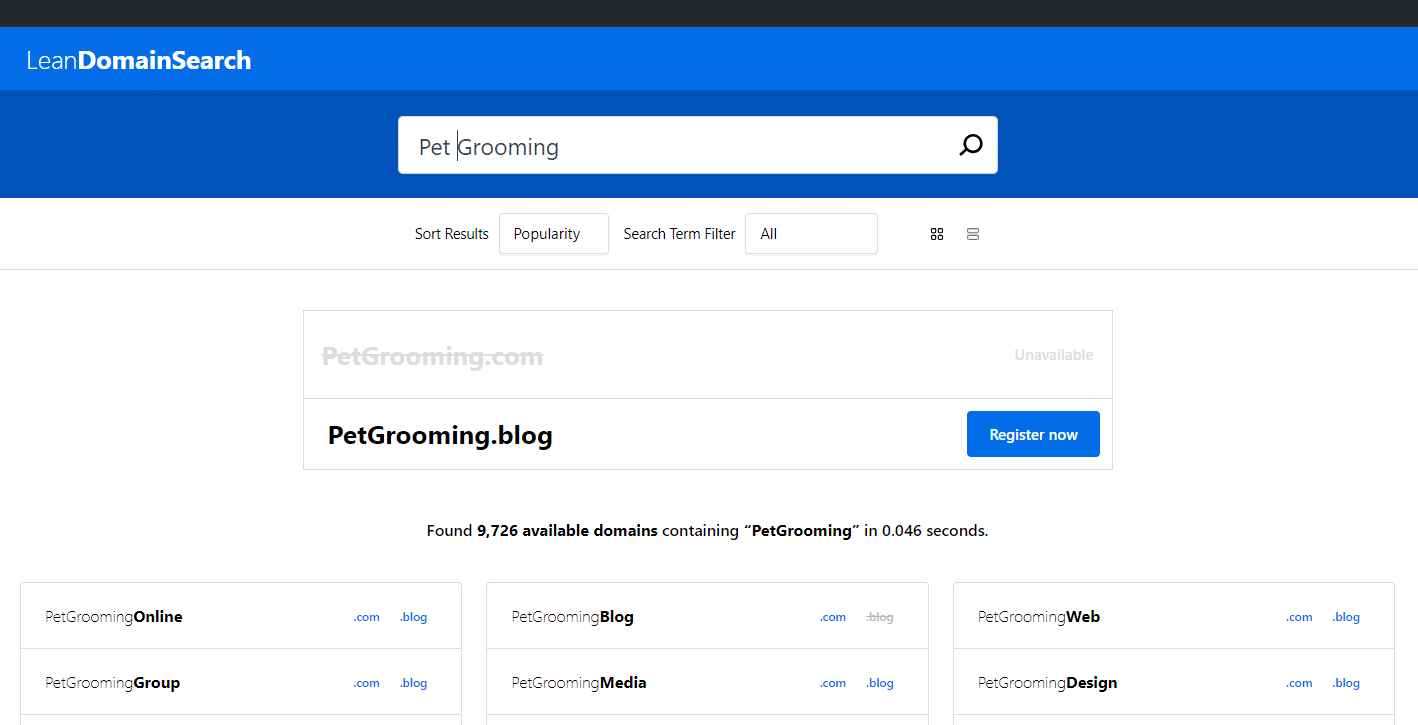1418x725 pixels.
Task: Select .com for PetGroomingDesign
Action: 1299,683
